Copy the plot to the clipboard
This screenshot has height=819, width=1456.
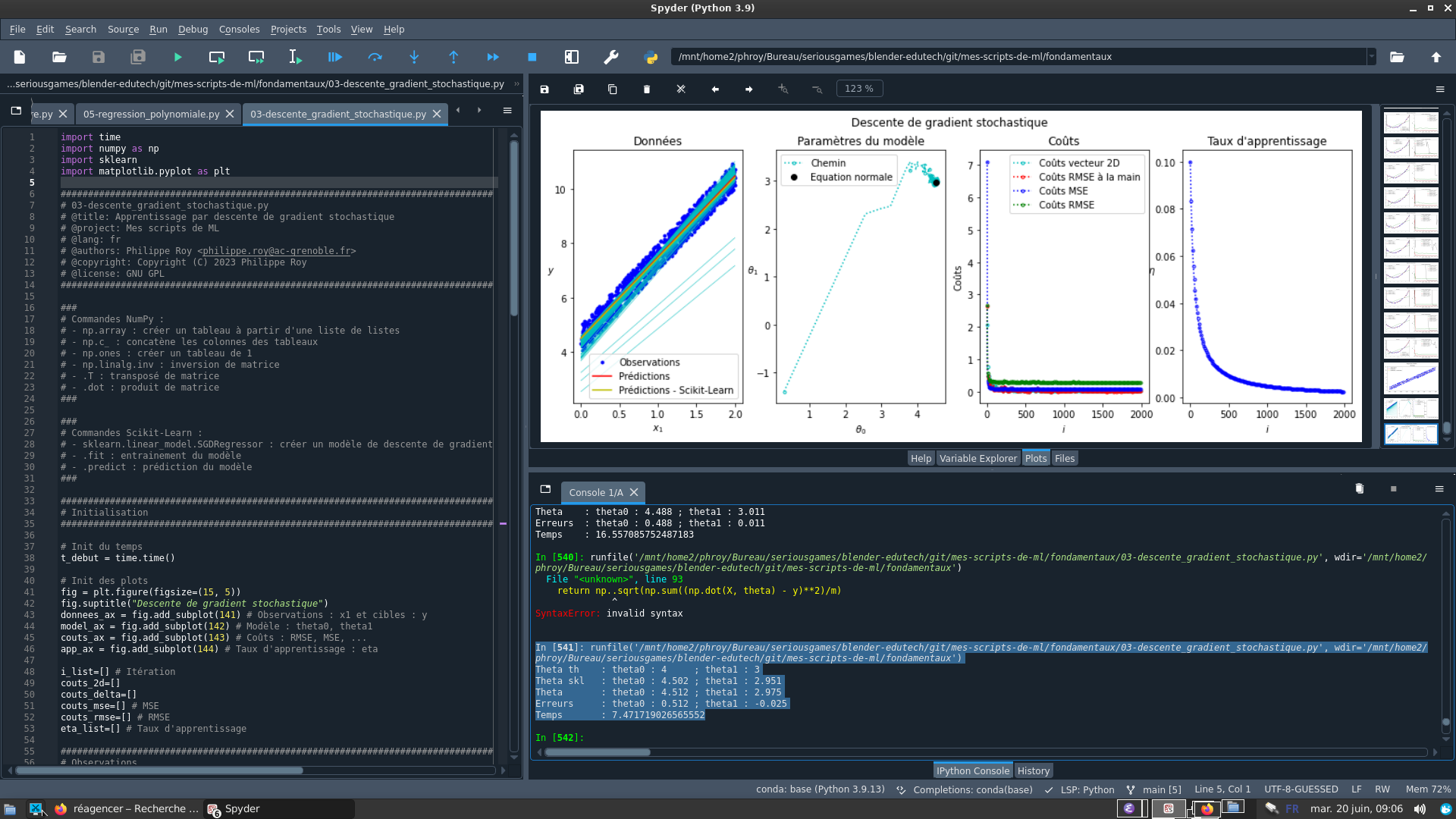[x=613, y=89]
